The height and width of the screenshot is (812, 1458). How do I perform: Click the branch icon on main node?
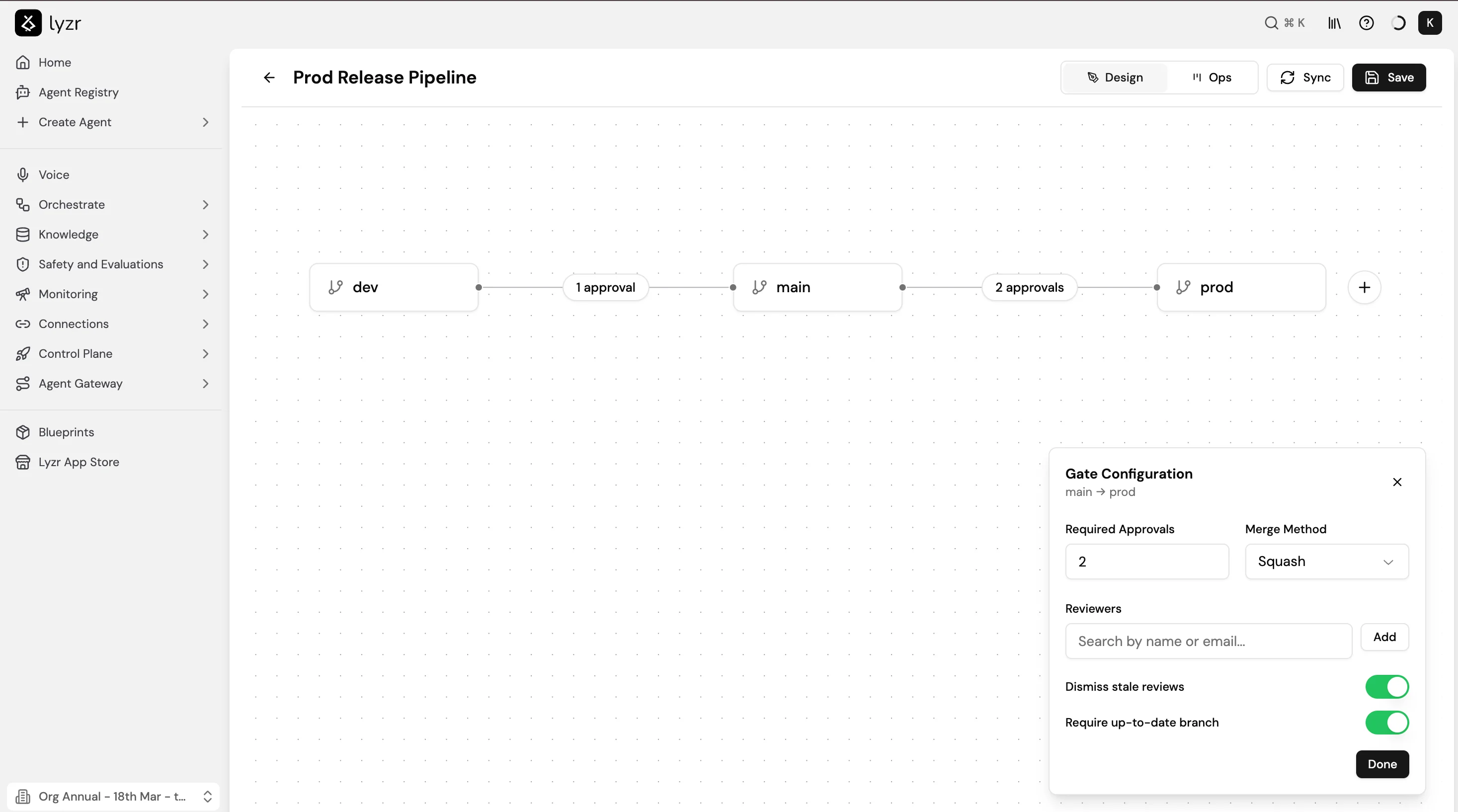[x=759, y=287]
